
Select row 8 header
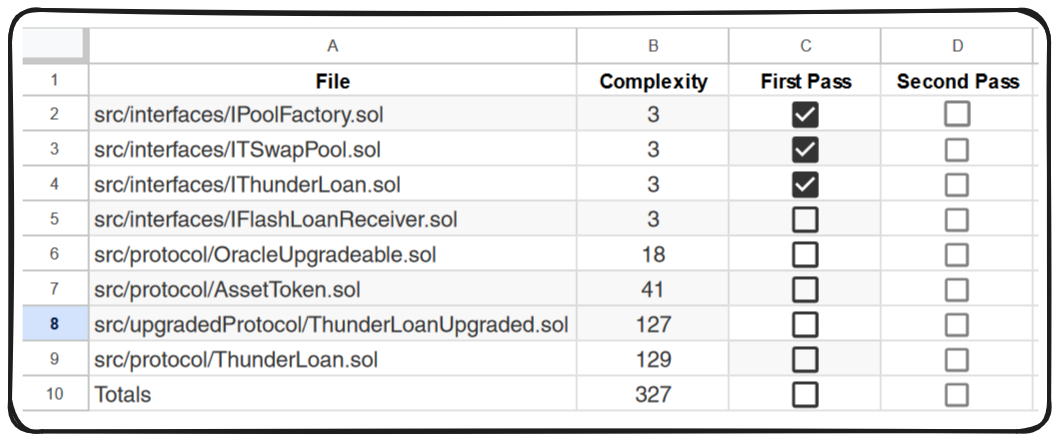pos(55,325)
